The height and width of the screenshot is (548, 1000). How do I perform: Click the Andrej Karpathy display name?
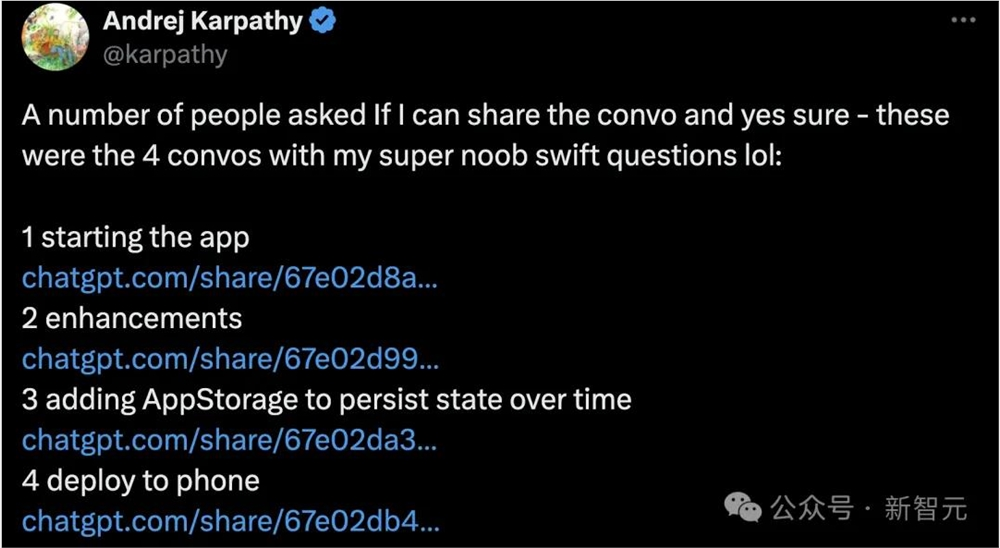pyautogui.click(x=203, y=22)
